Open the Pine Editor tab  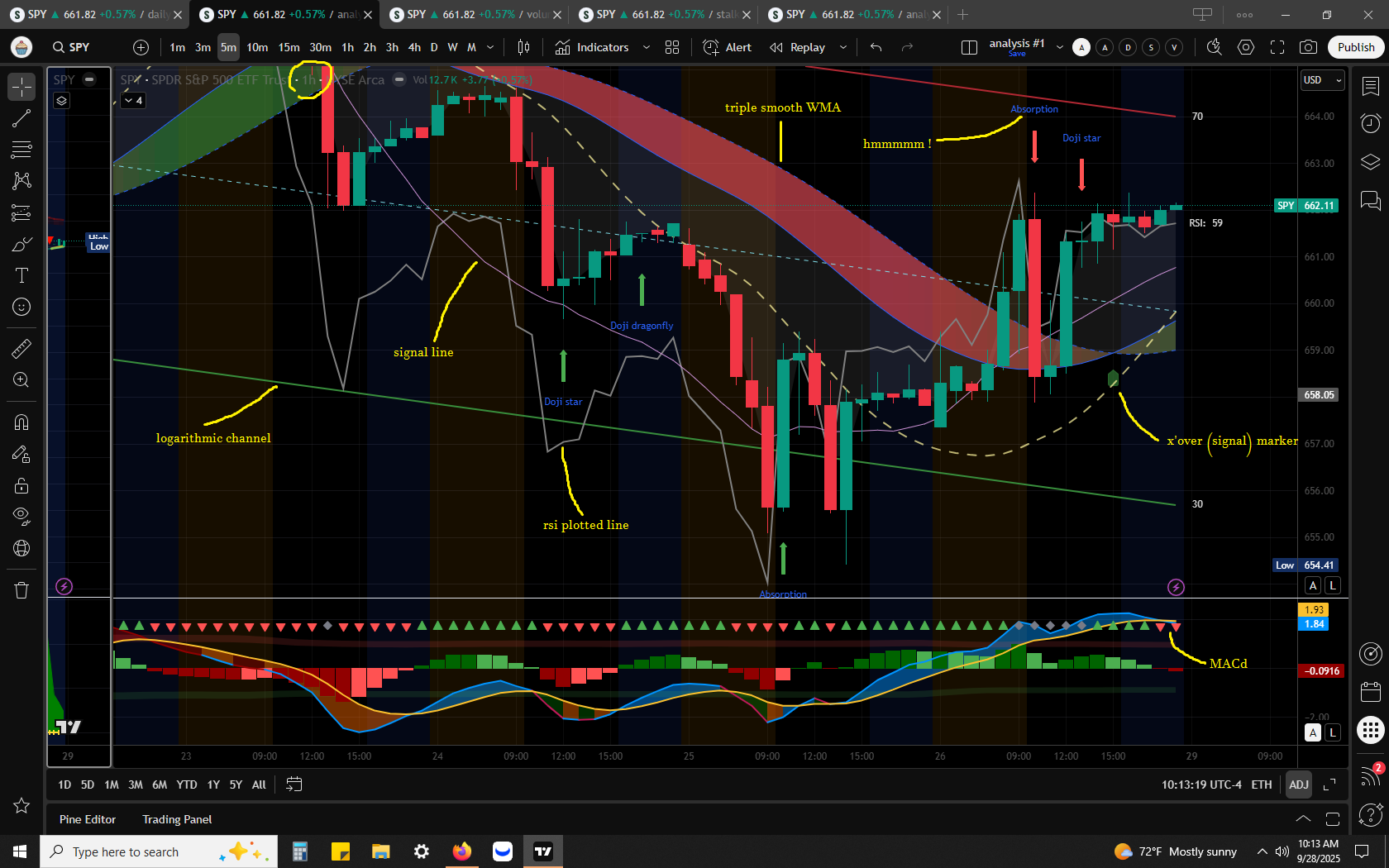pyautogui.click(x=88, y=819)
